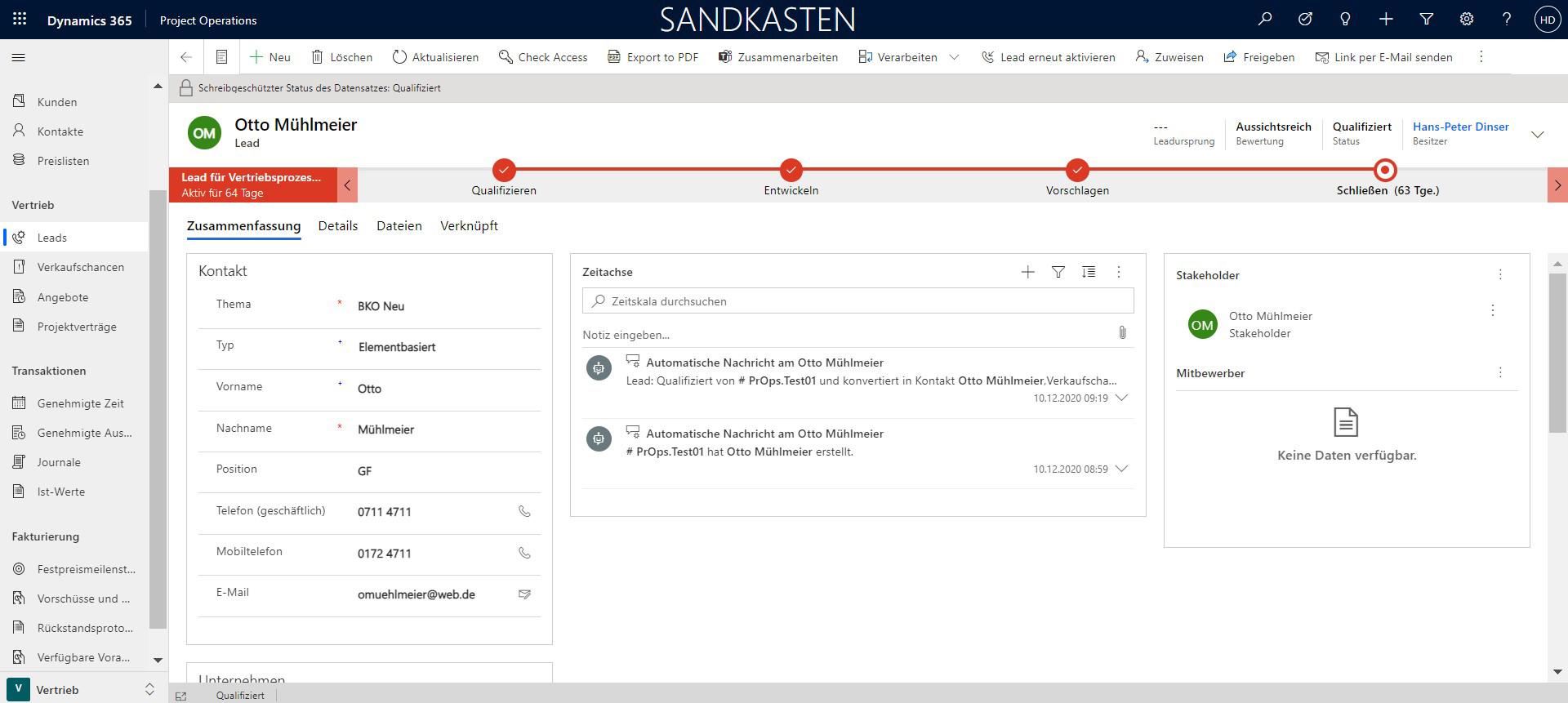
Task: Go back with the arrow icon
Action: click(x=186, y=57)
